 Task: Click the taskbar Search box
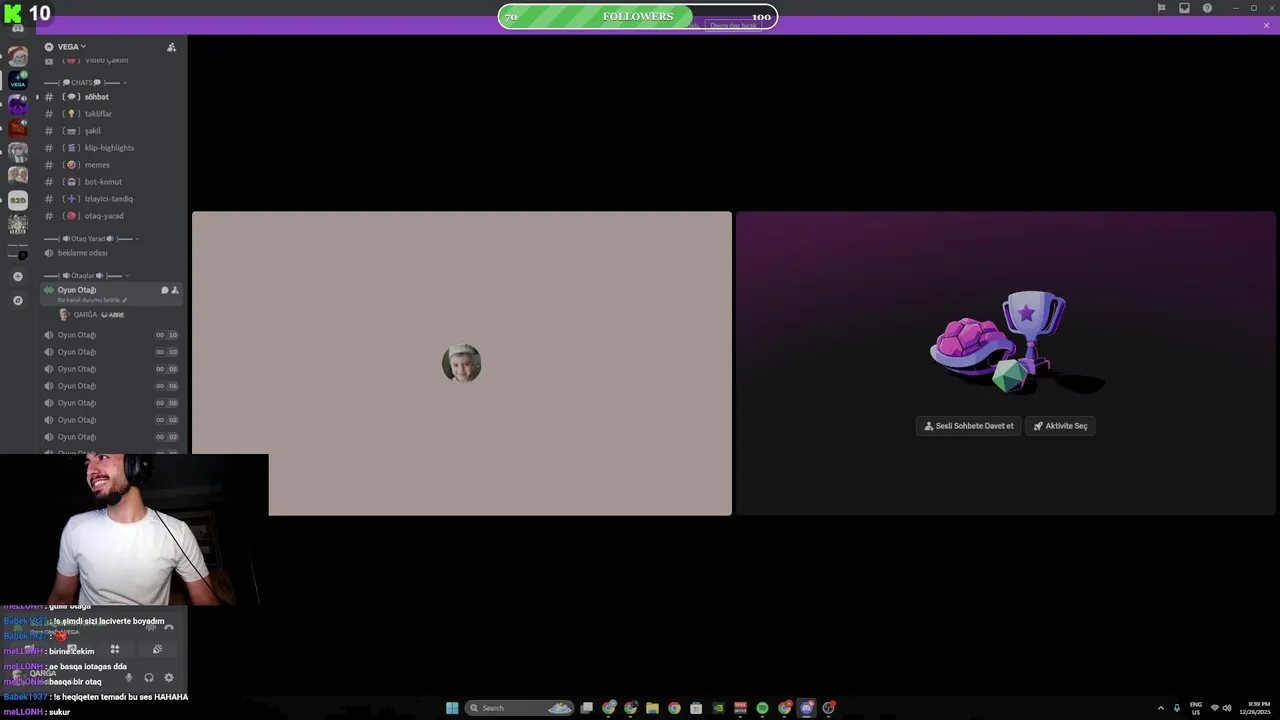(520, 708)
